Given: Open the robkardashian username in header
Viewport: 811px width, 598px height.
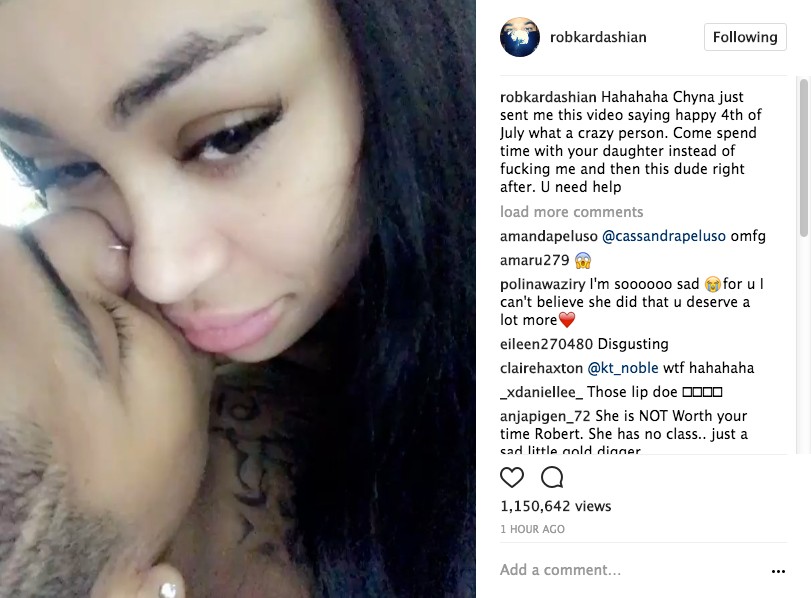Looking at the screenshot, I should click(x=598, y=37).
